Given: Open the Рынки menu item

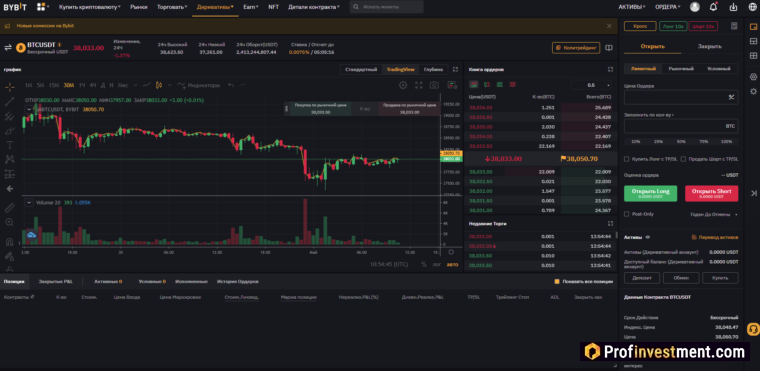Looking at the screenshot, I should click(x=139, y=7).
